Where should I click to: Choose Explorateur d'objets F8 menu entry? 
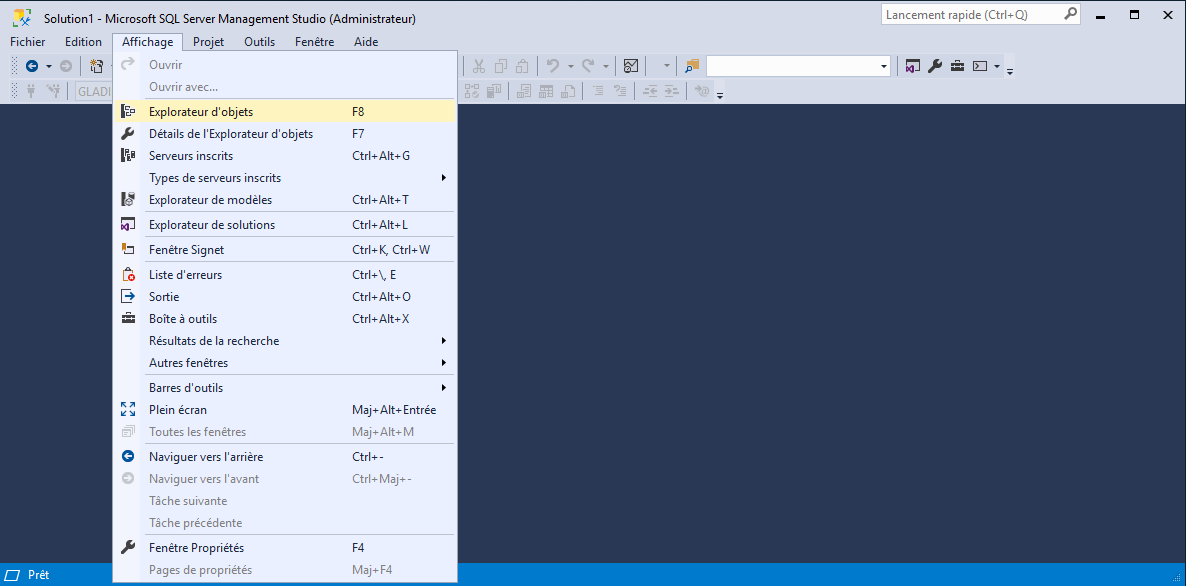[285, 112]
